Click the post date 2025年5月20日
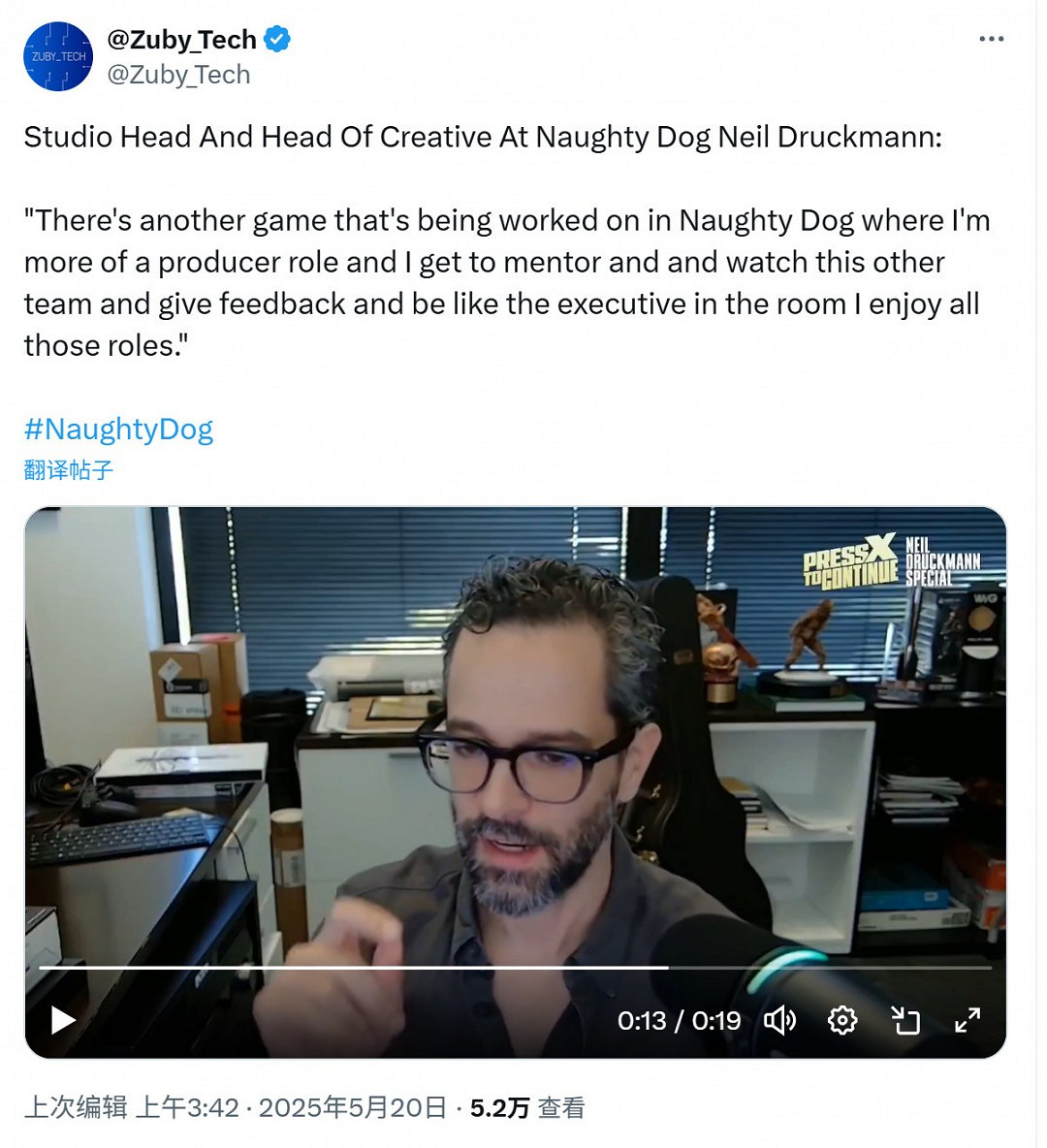This screenshot has height=1148, width=1047. 352,1107
